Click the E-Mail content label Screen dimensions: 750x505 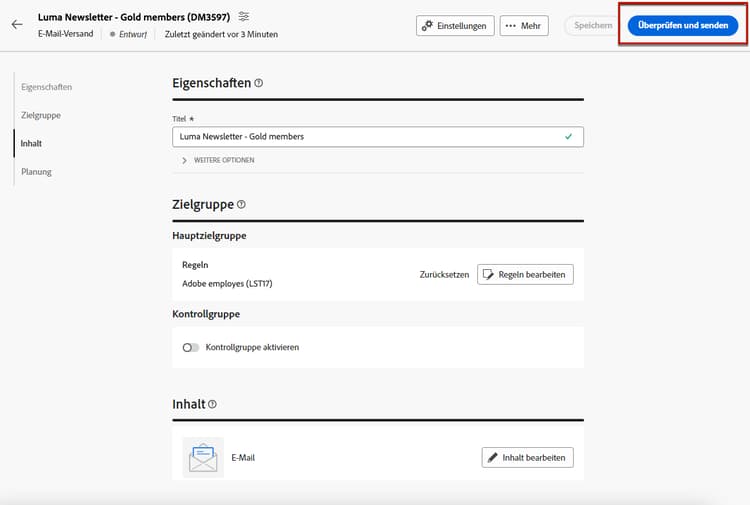[243, 458]
